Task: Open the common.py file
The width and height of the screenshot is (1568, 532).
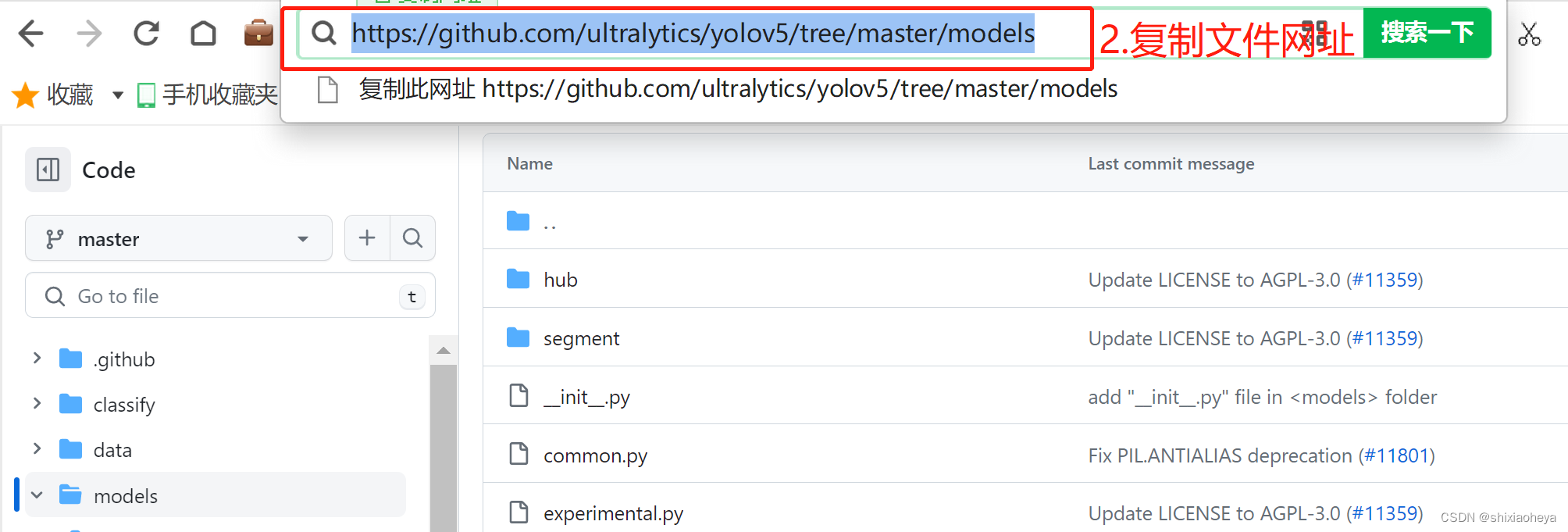Action: [x=595, y=455]
